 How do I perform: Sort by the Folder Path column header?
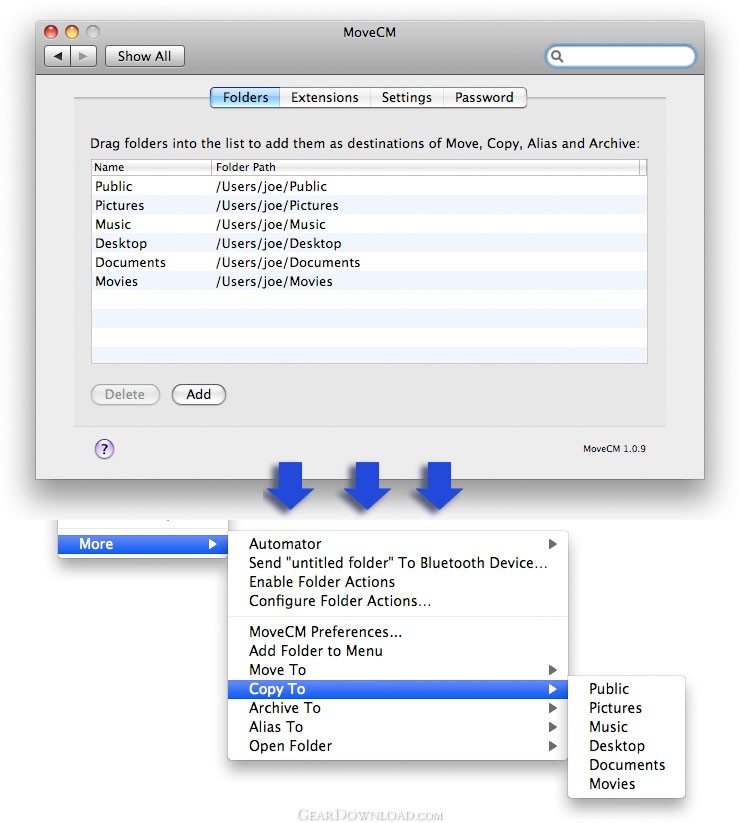(x=426, y=167)
